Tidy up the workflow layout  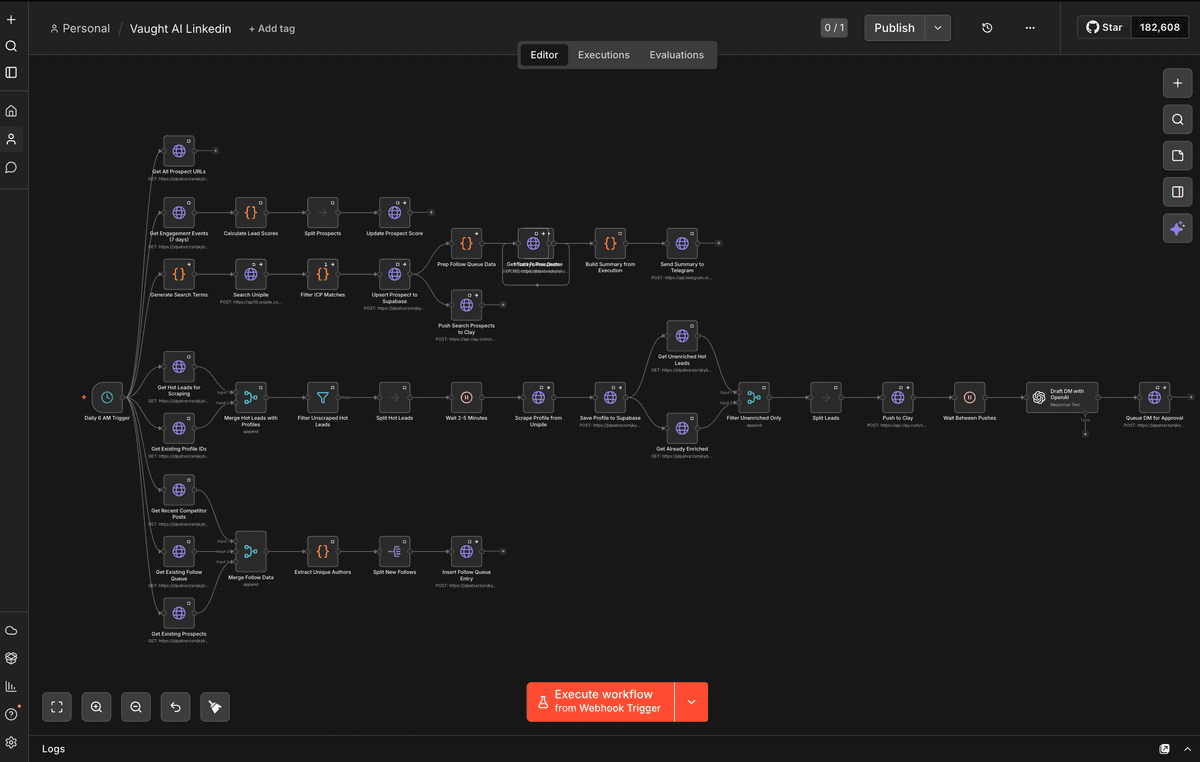(x=214, y=707)
